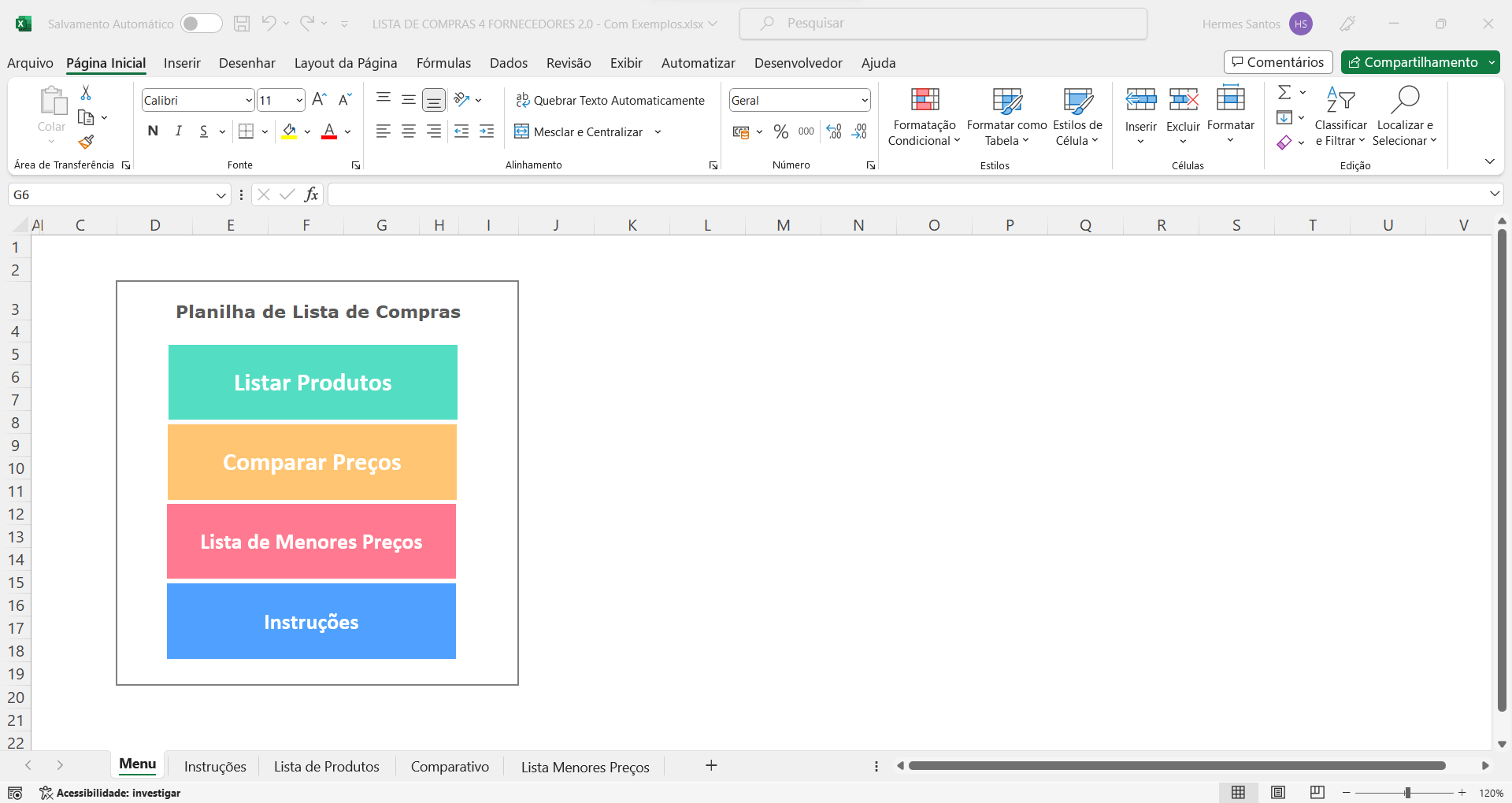Switch to the Dados ribbon tab
This screenshot has height=803, width=1512.
(509, 63)
